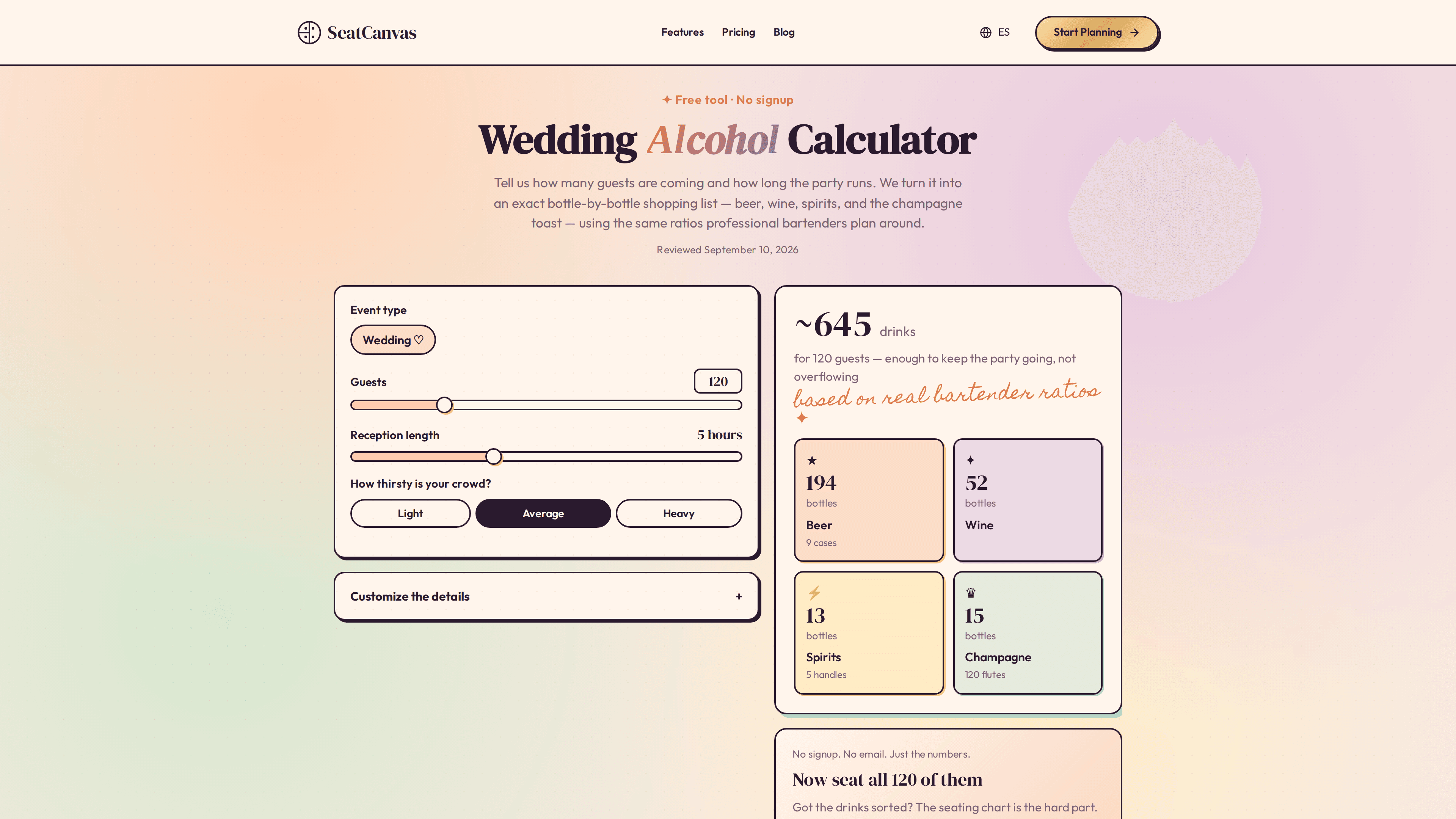Select the Average thirst level
Screen dimensions: 1456x819
pos(543,513)
